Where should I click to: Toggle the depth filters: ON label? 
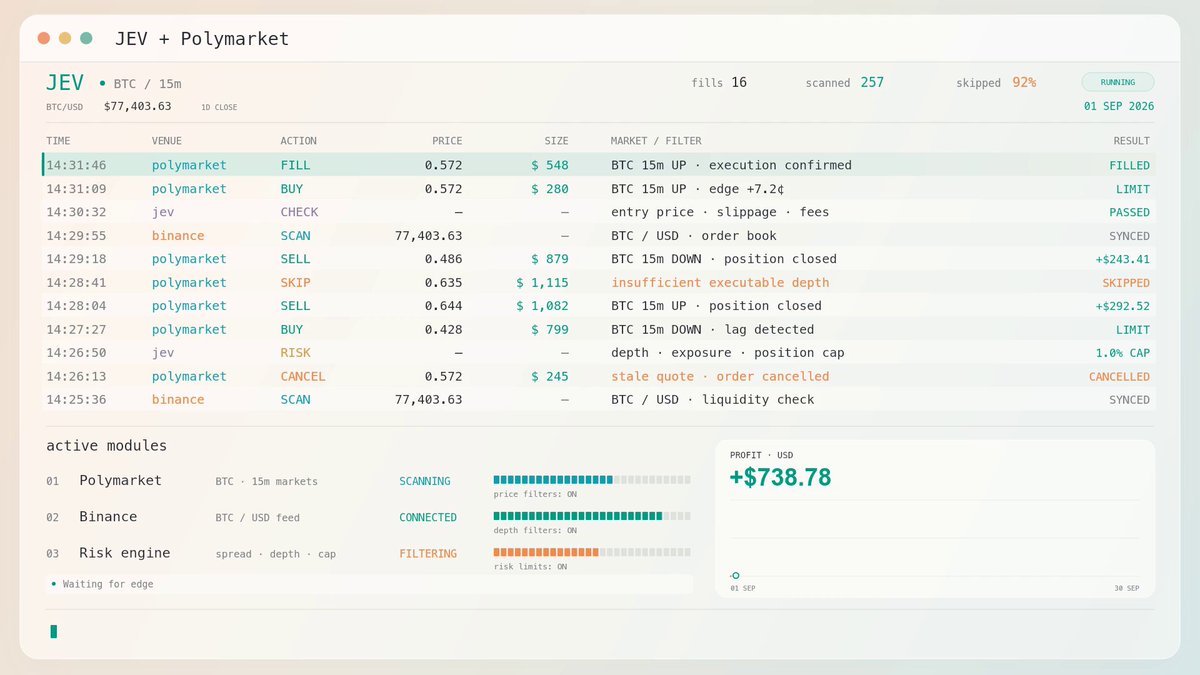[x=535, y=530]
